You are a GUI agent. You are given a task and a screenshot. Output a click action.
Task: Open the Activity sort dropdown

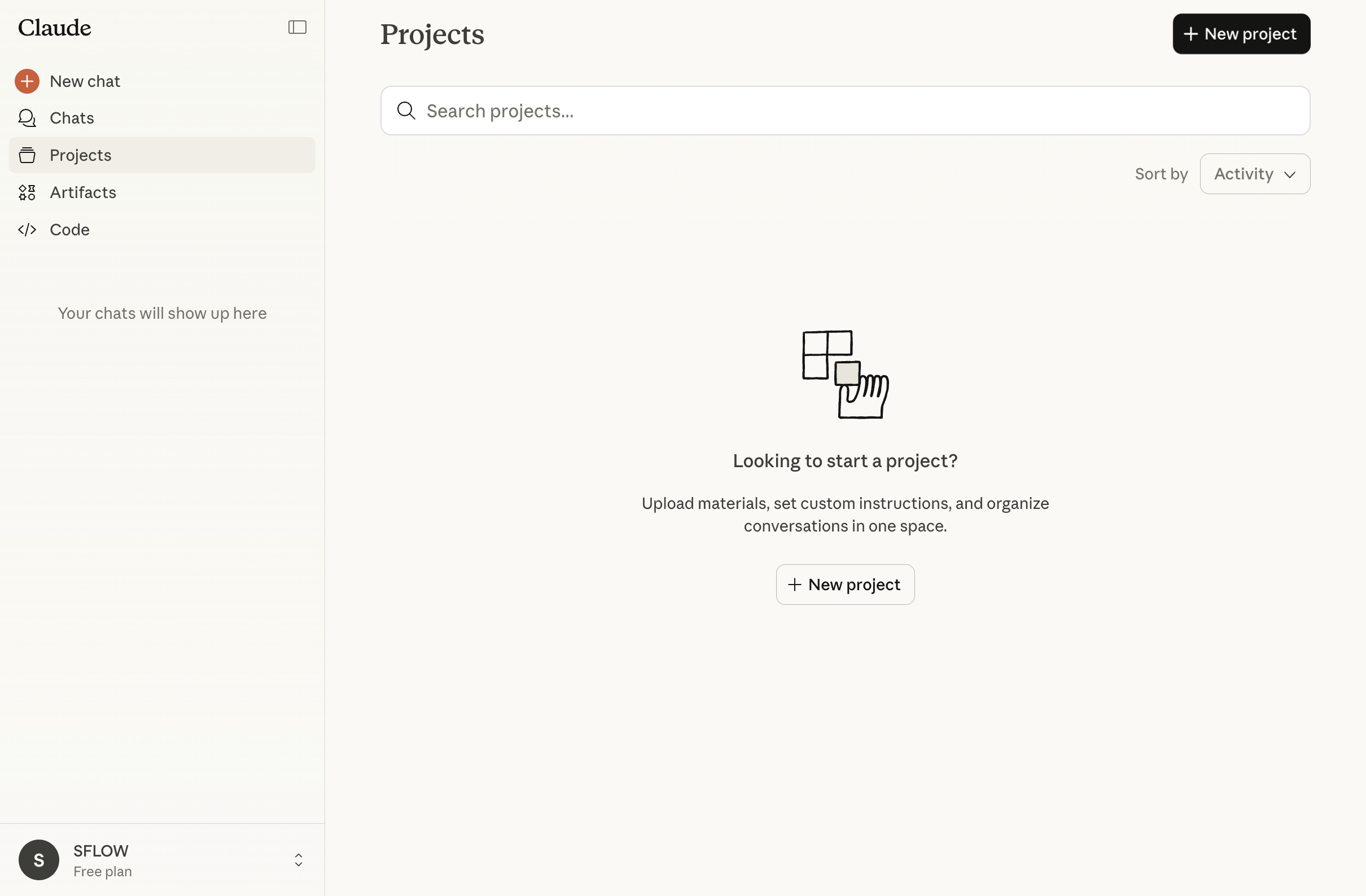click(1254, 174)
